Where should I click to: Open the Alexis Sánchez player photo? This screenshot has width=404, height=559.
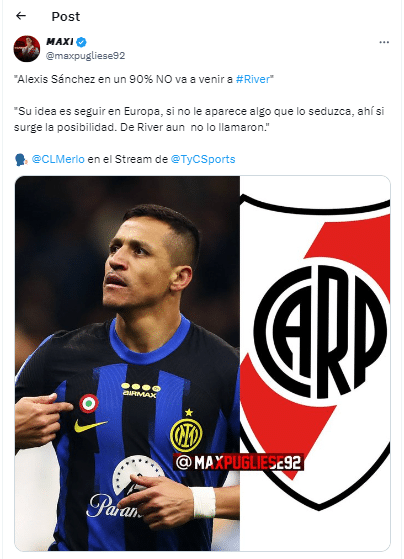point(127,363)
